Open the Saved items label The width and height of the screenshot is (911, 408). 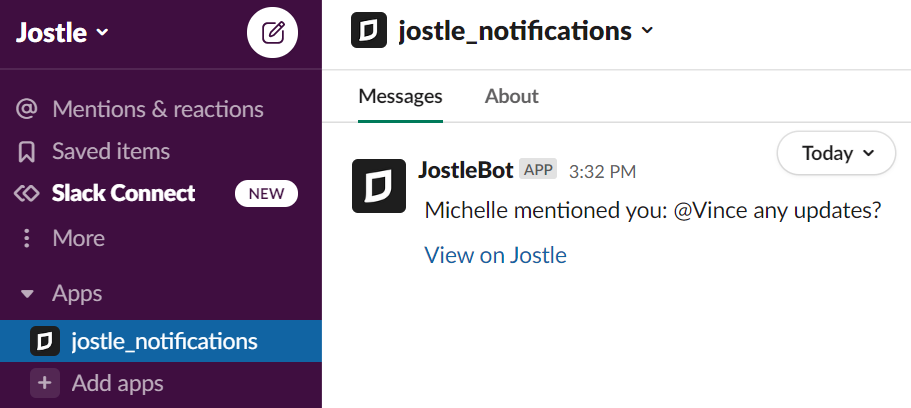point(111,151)
